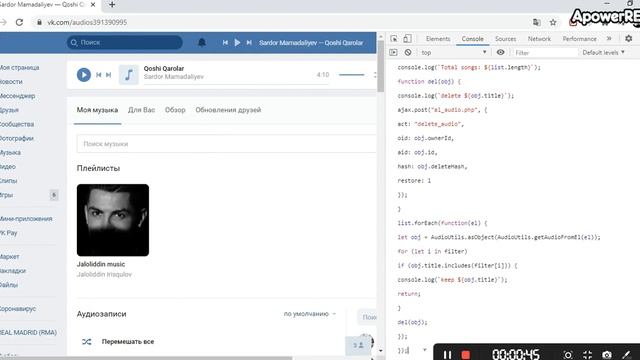Go to next song in audio player bar
Screen dimensions: 640x360
coord(109,75)
